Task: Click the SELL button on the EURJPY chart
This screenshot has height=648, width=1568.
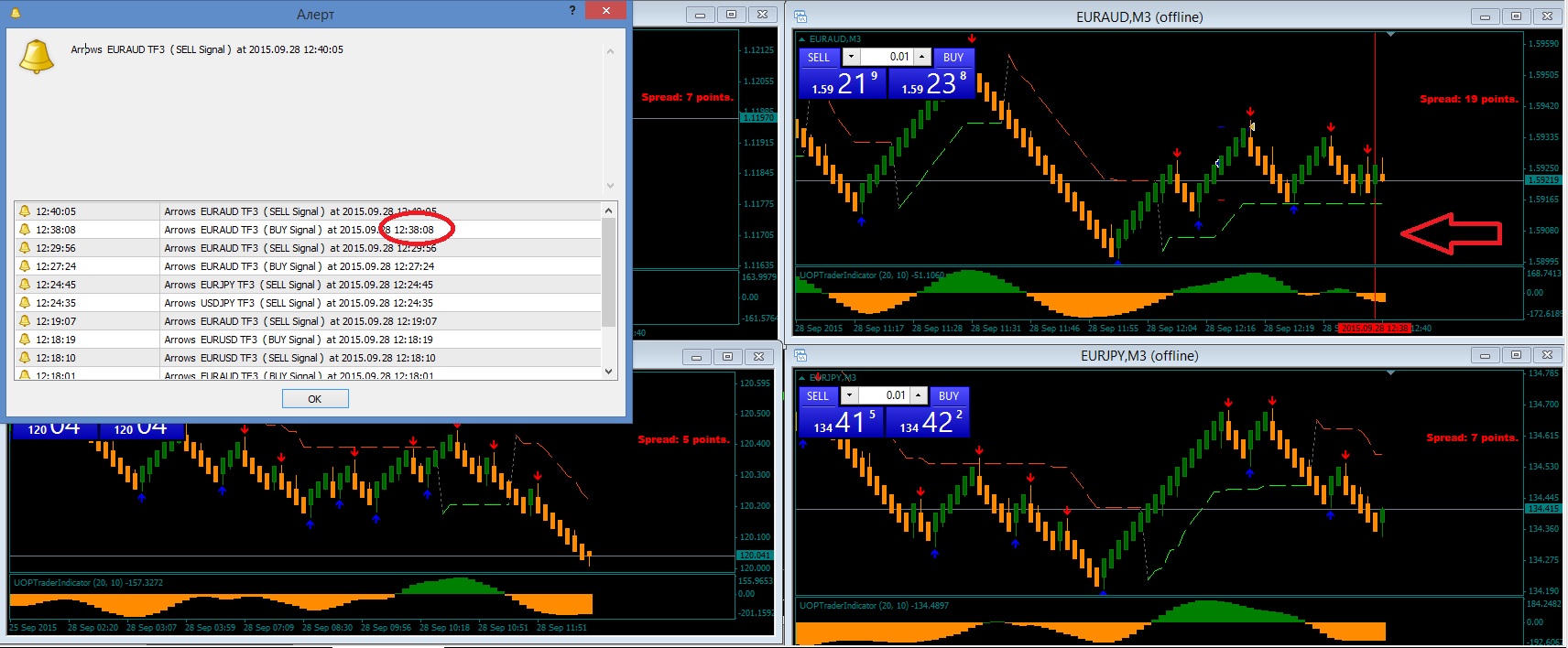Action: coord(818,396)
